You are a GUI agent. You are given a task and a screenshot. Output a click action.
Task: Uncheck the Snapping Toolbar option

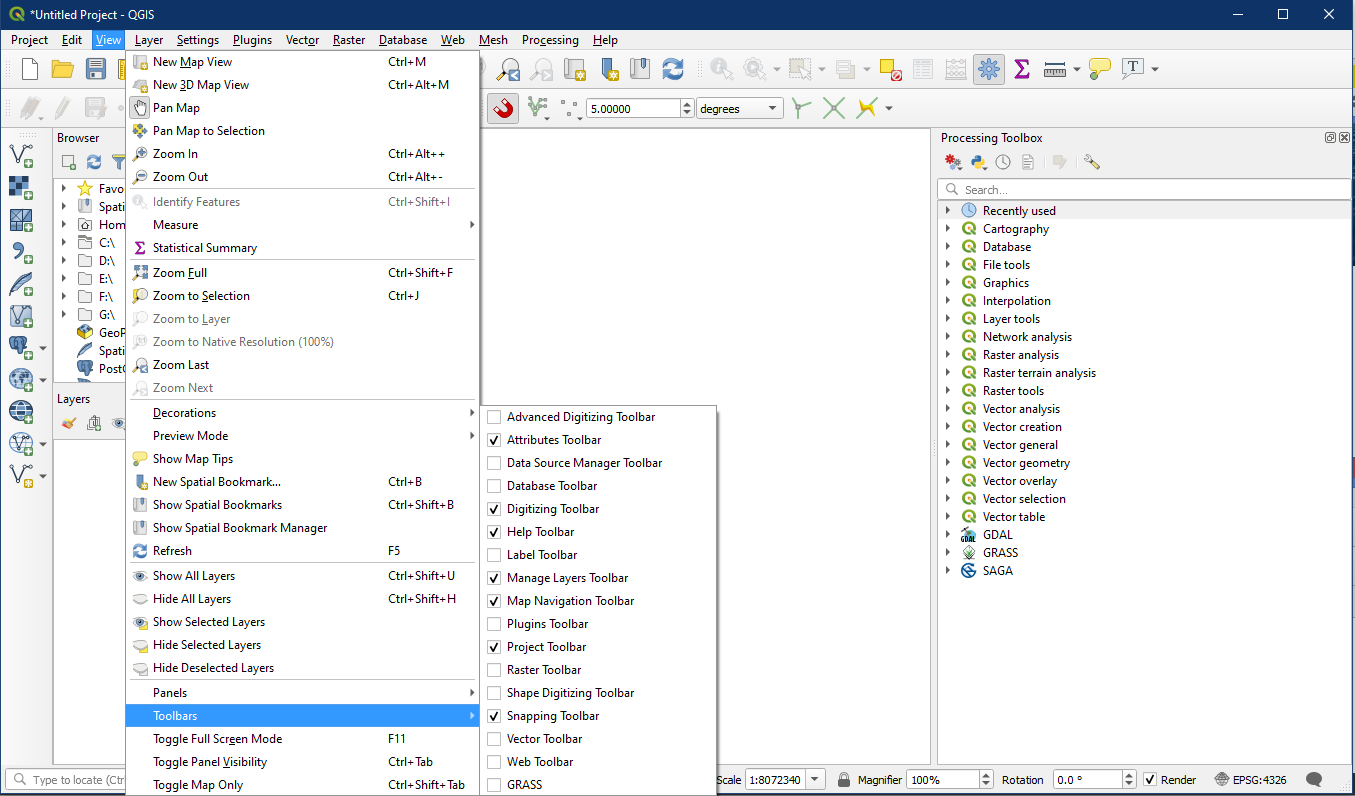[494, 716]
